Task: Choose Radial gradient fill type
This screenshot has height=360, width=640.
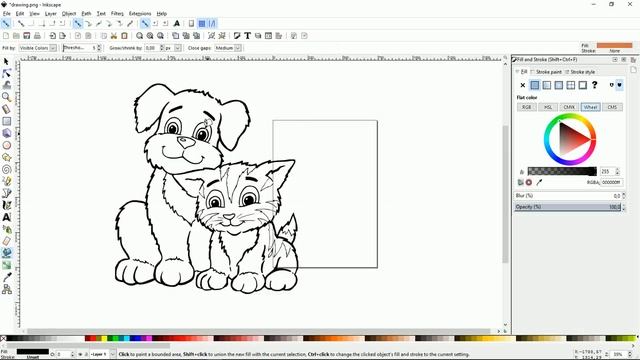Action: click(x=559, y=85)
